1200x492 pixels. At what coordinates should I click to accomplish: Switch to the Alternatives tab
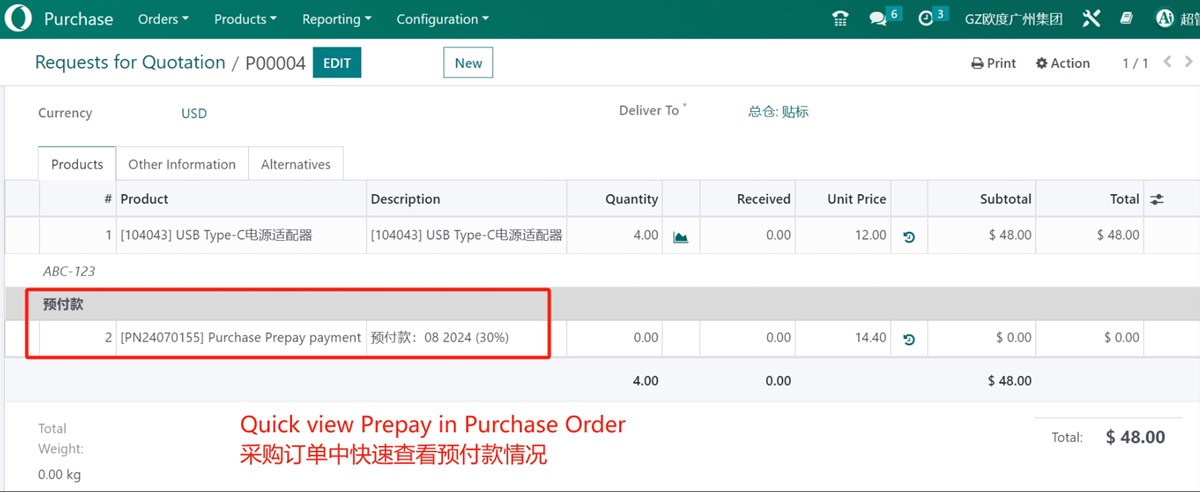[x=296, y=164]
